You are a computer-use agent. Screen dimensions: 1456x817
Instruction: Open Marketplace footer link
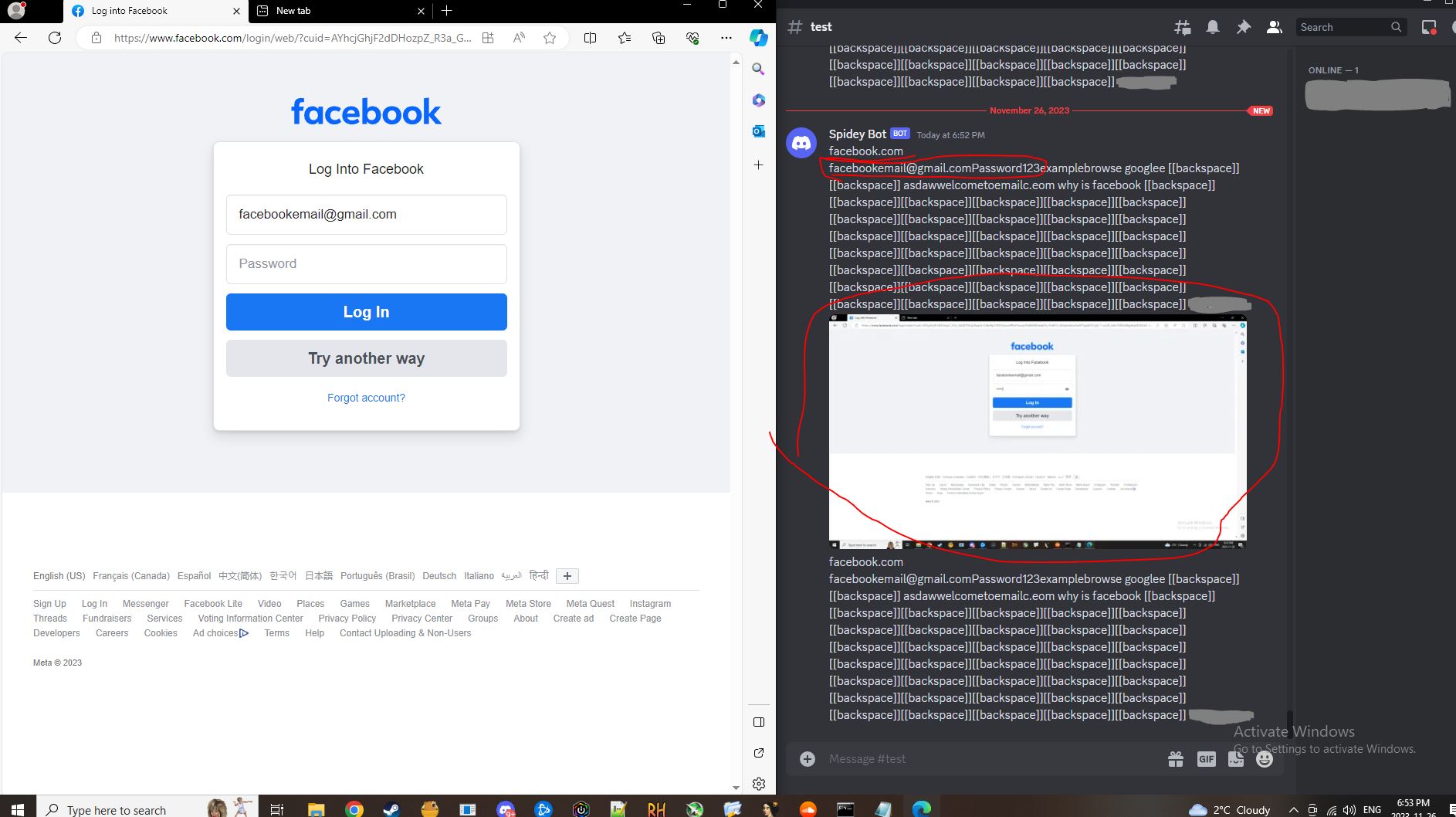tap(410, 604)
